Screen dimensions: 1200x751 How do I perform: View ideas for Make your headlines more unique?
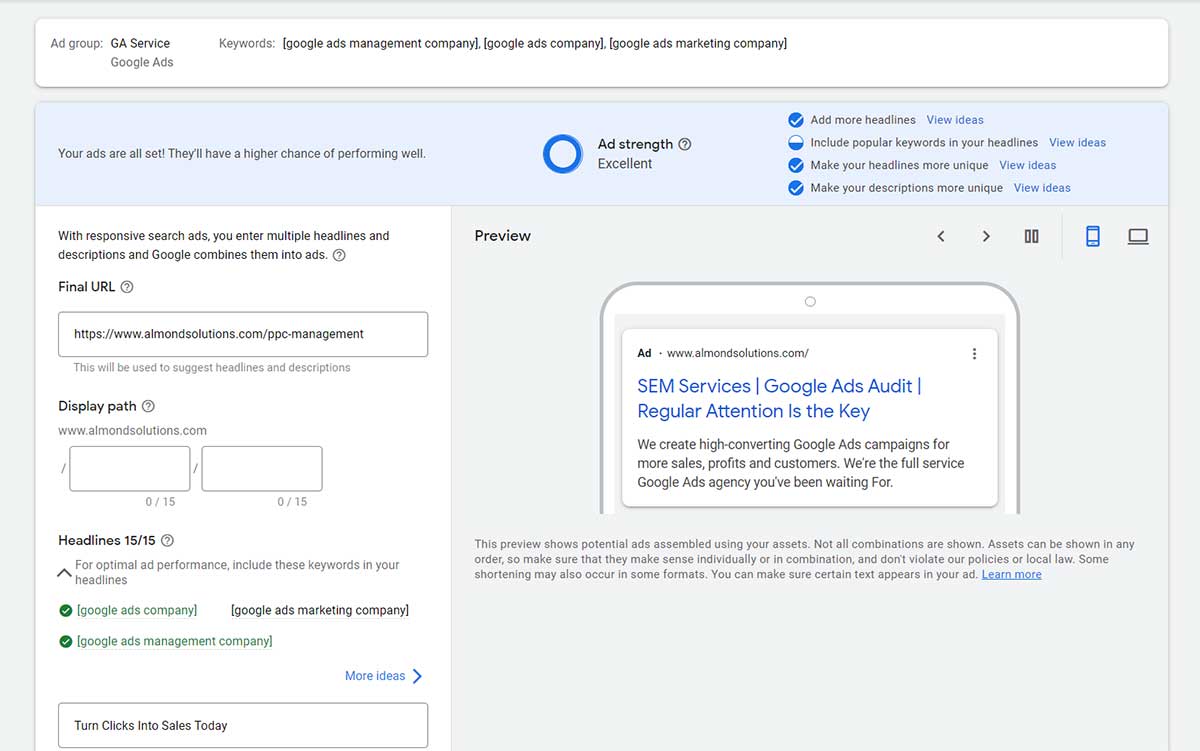point(1027,165)
